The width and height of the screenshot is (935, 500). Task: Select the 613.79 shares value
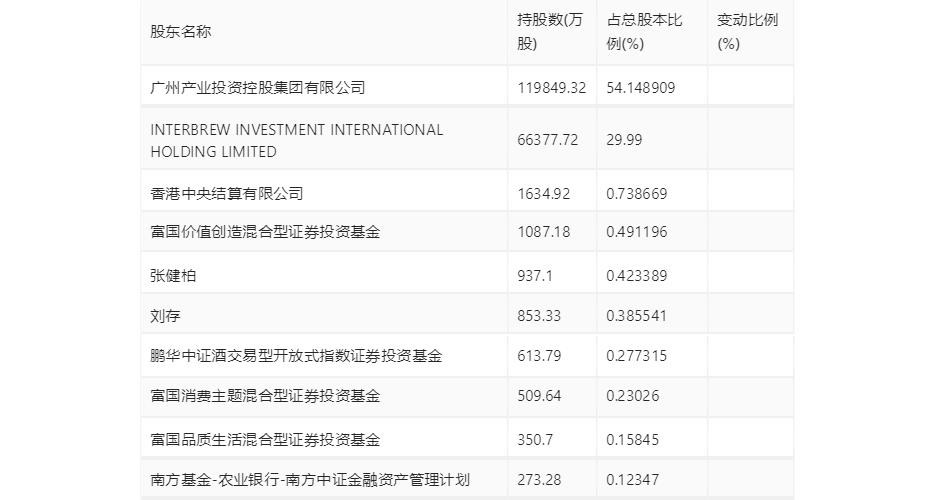(539, 356)
